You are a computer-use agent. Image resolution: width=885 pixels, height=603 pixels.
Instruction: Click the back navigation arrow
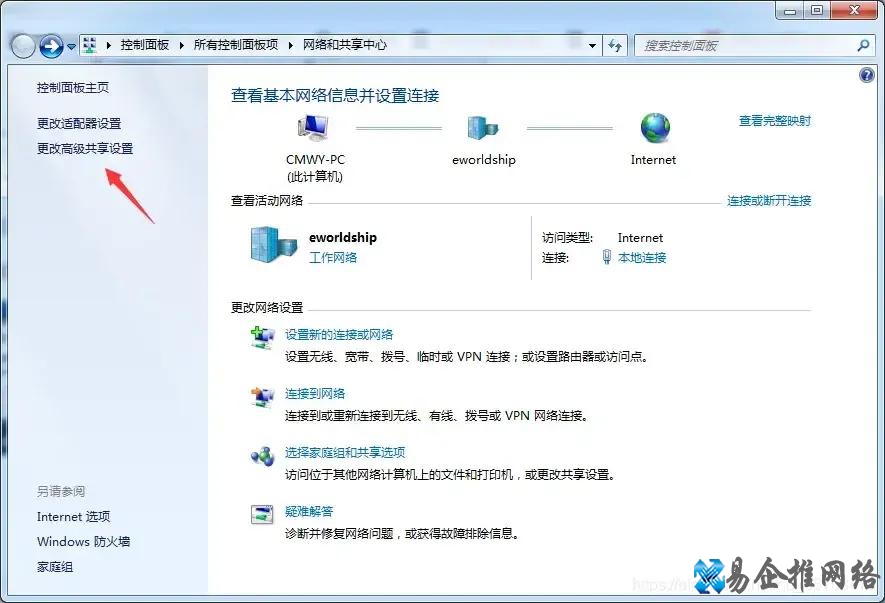22,45
